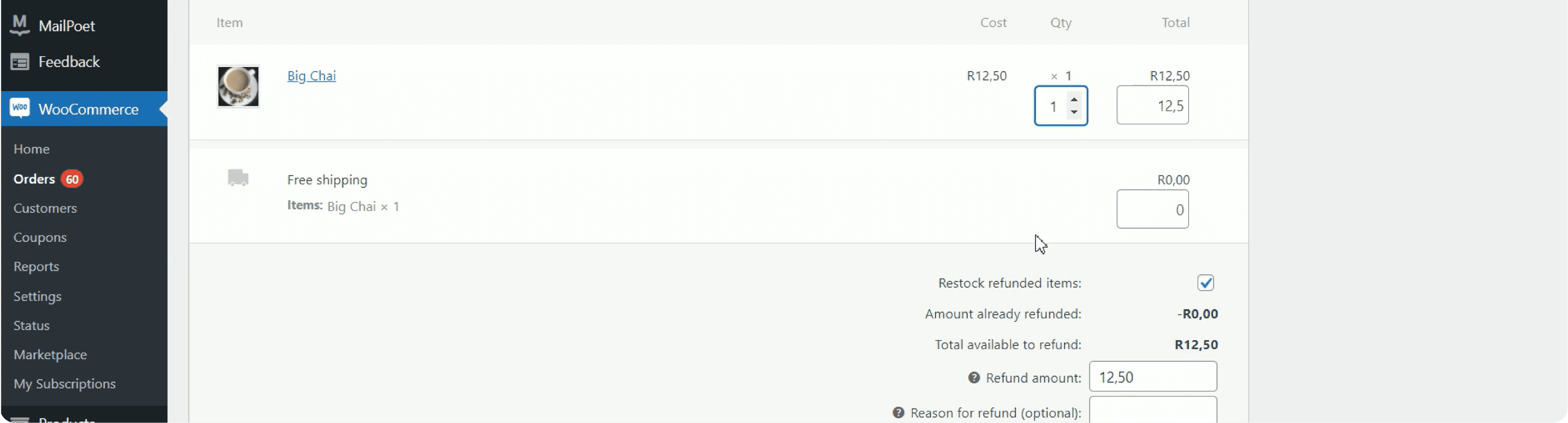
Task: Click the shipping refund amount field
Action: point(1152,209)
